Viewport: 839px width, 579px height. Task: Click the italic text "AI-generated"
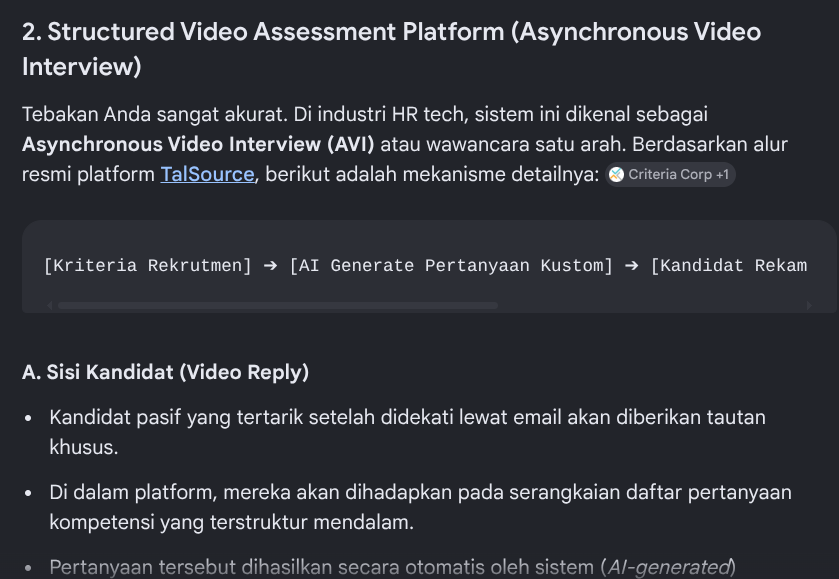(x=668, y=567)
